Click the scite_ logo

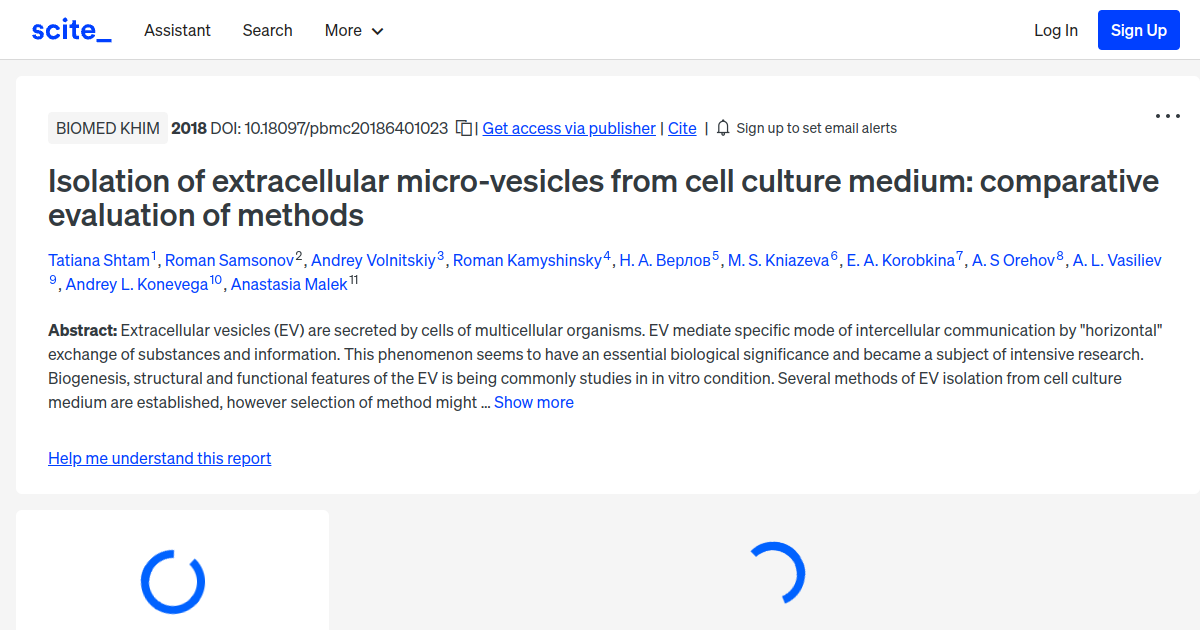71,29
